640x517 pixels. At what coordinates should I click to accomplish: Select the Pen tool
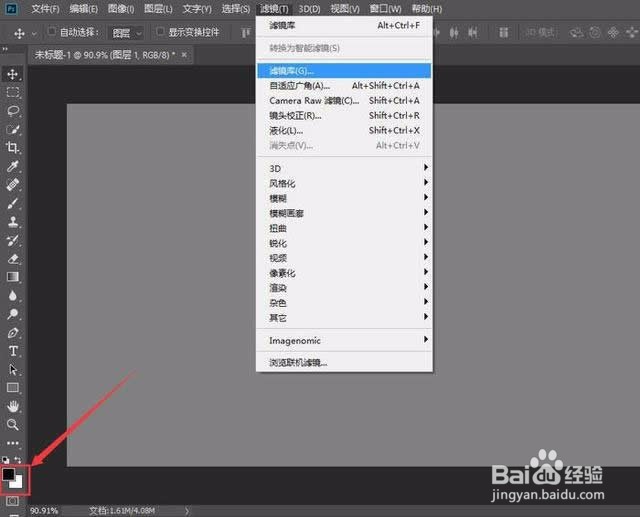point(13,333)
